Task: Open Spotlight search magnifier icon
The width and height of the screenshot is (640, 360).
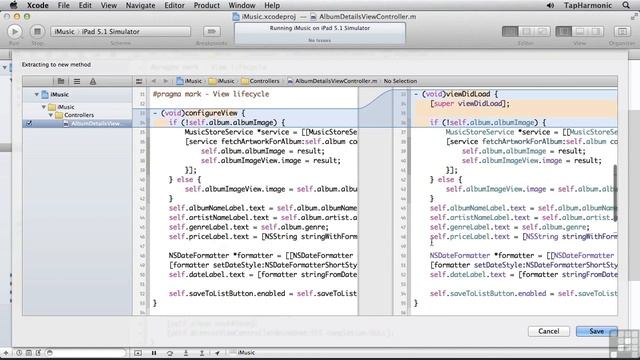Action: [626, 5]
